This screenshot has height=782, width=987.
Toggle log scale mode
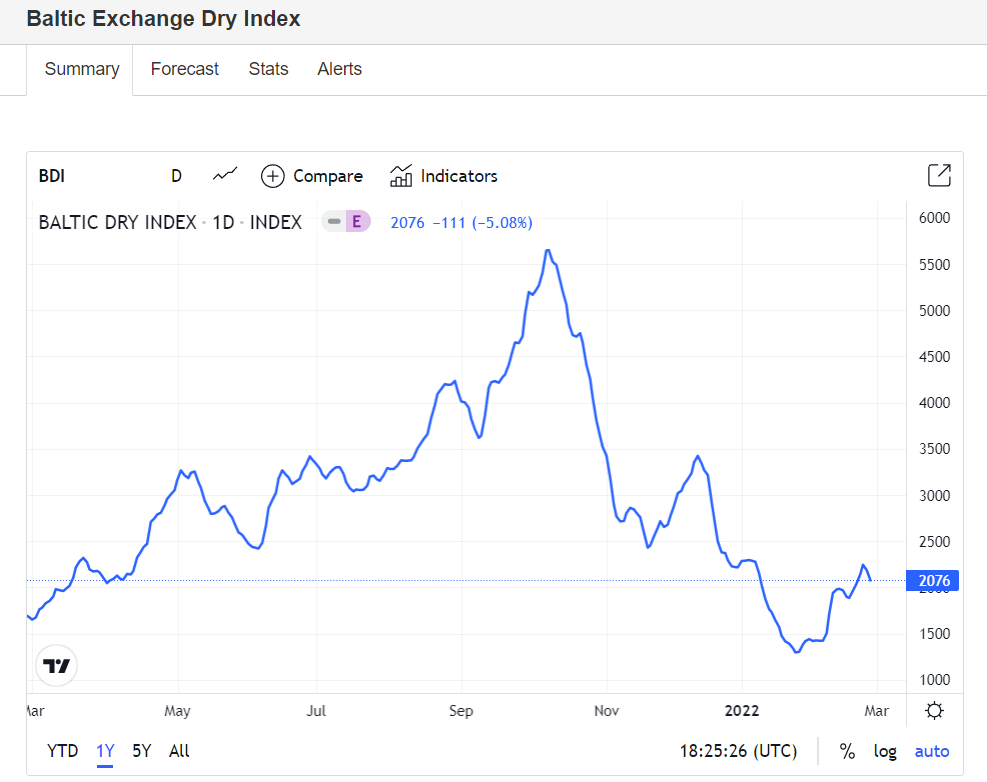coord(885,751)
